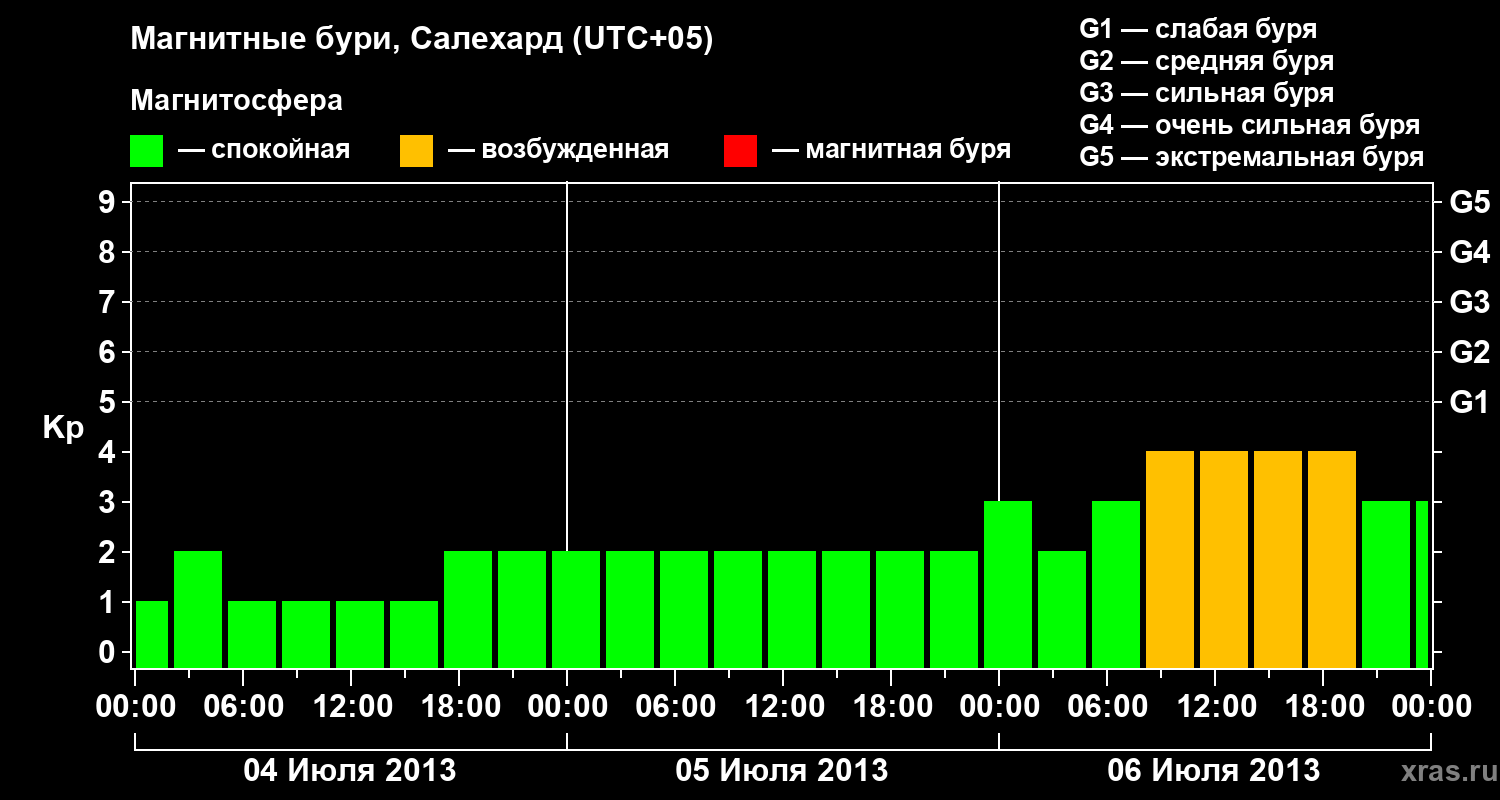The width and height of the screenshot is (1500, 800).
Task: Click the line "G4 — очень сильная буря"
Action: (x=1250, y=125)
